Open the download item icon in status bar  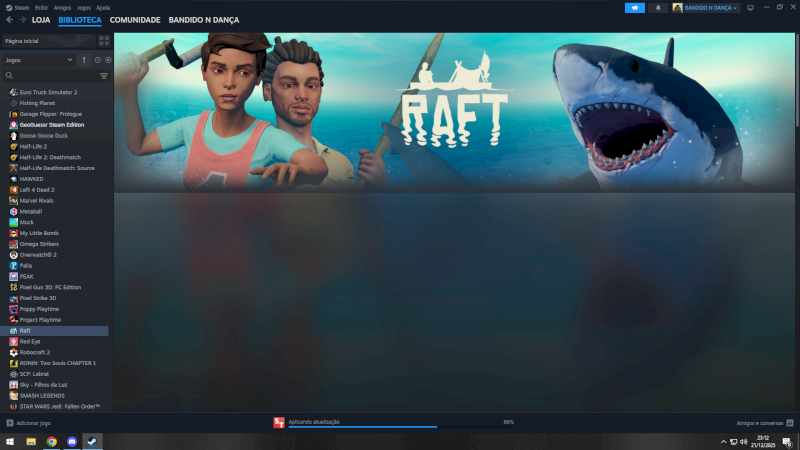point(279,422)
